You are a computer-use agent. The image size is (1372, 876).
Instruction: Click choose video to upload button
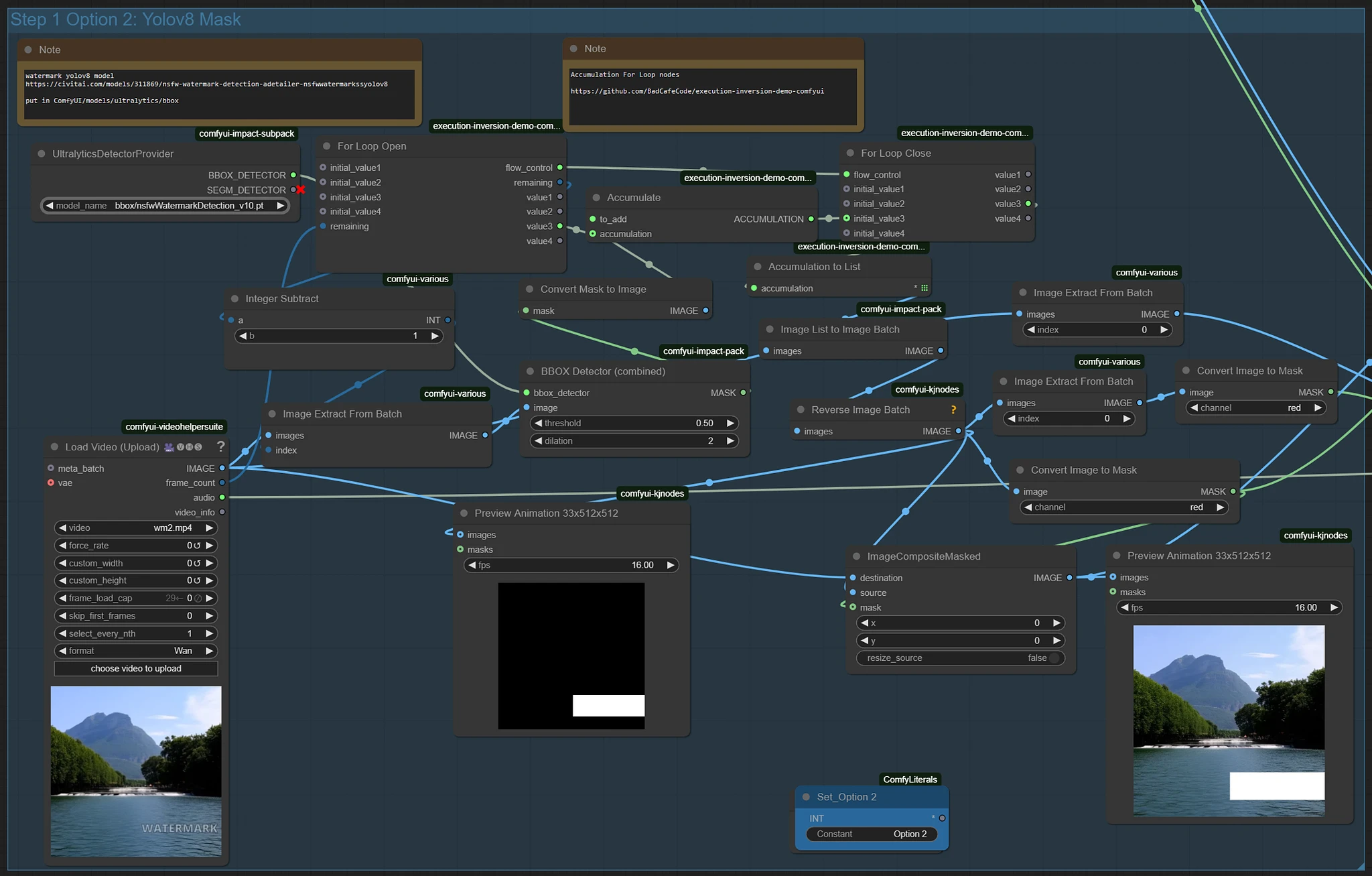[x=136, y=668]
